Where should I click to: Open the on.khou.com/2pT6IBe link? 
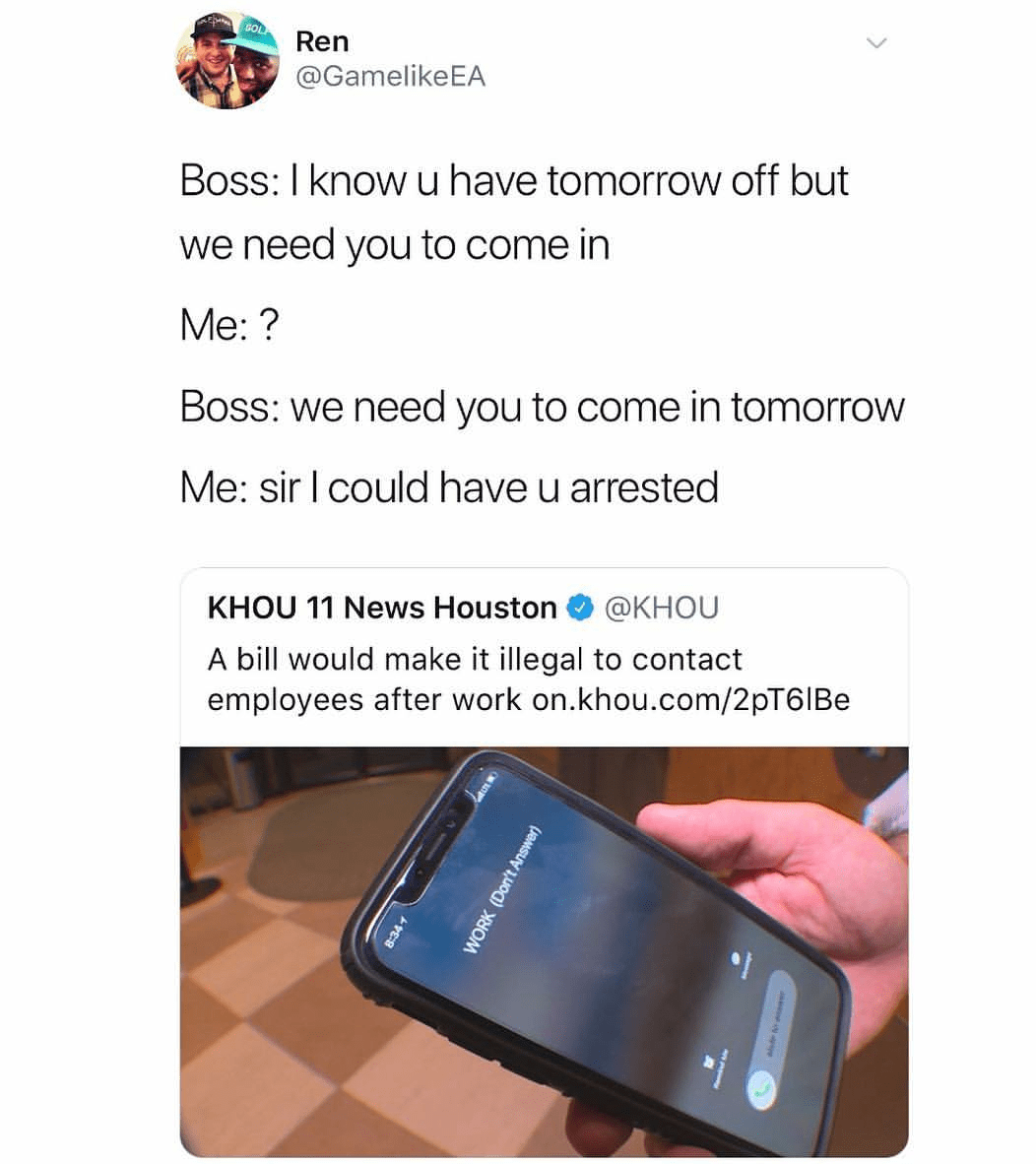(691, 700)
